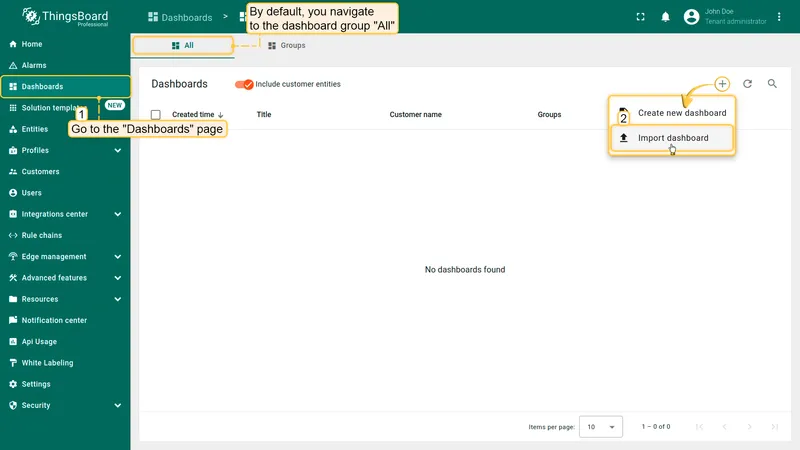Viewport: 800px width, 450px height.
Task: Click the Settings gear icon
Action: tap(13, 384)
